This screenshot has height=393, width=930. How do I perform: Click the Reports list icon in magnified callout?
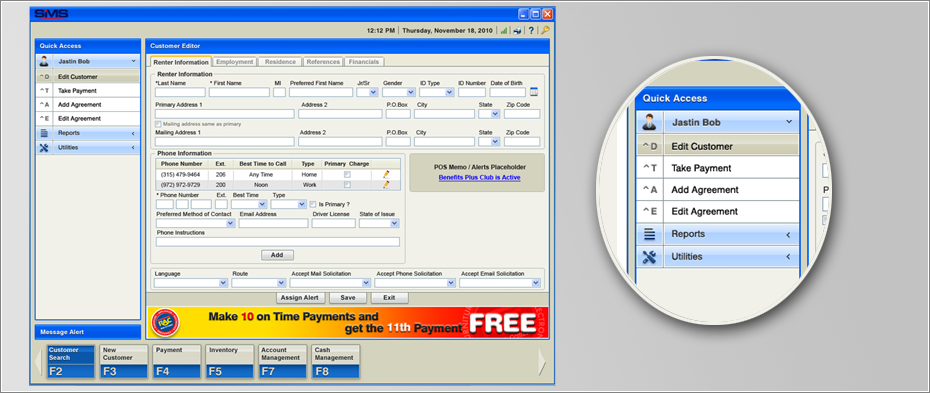649,234
